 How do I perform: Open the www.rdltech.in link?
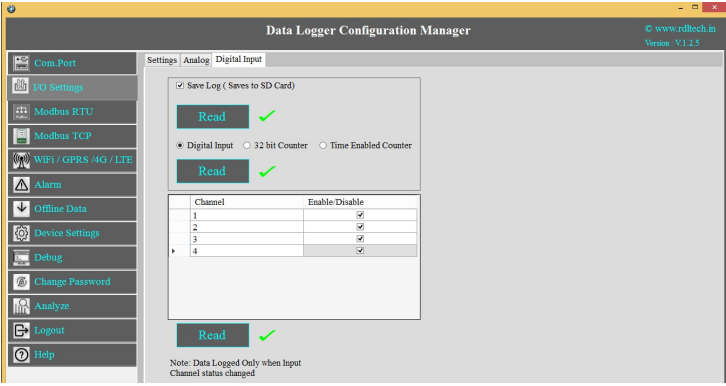680,29
